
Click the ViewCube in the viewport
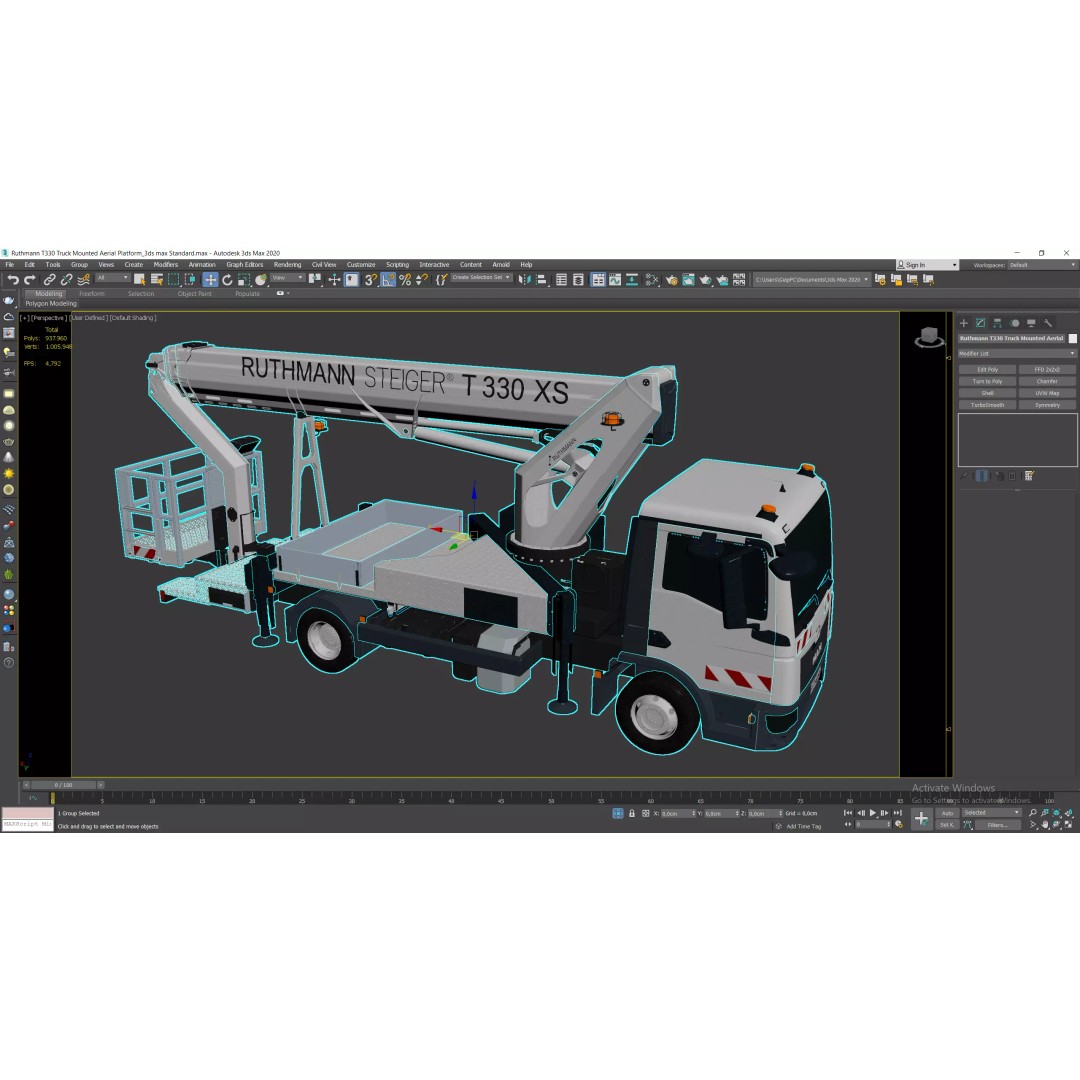(929, 337)
